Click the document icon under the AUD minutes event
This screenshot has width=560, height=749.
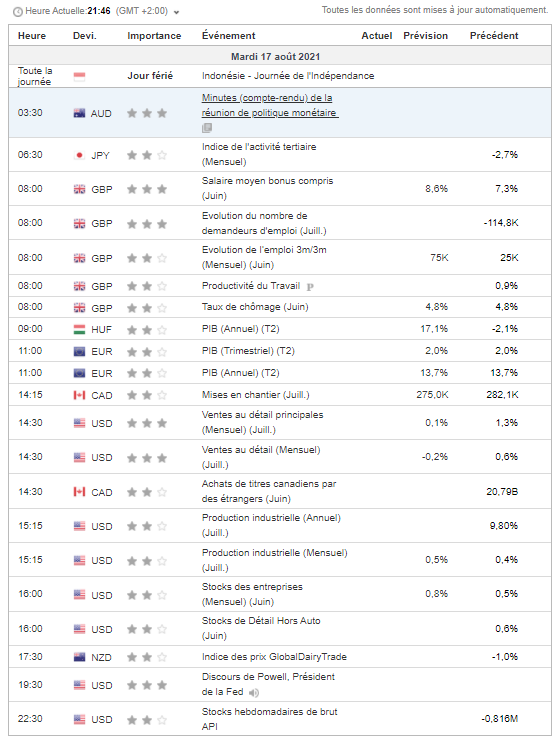click(207, 128)
